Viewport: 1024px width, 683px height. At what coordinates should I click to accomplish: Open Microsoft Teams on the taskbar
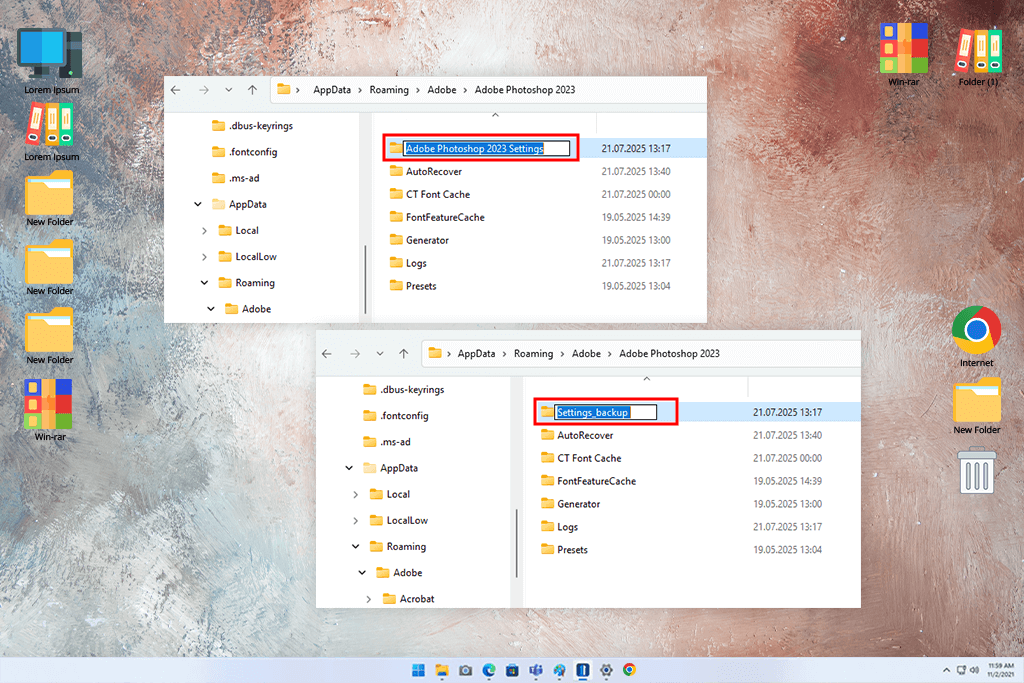536,670
